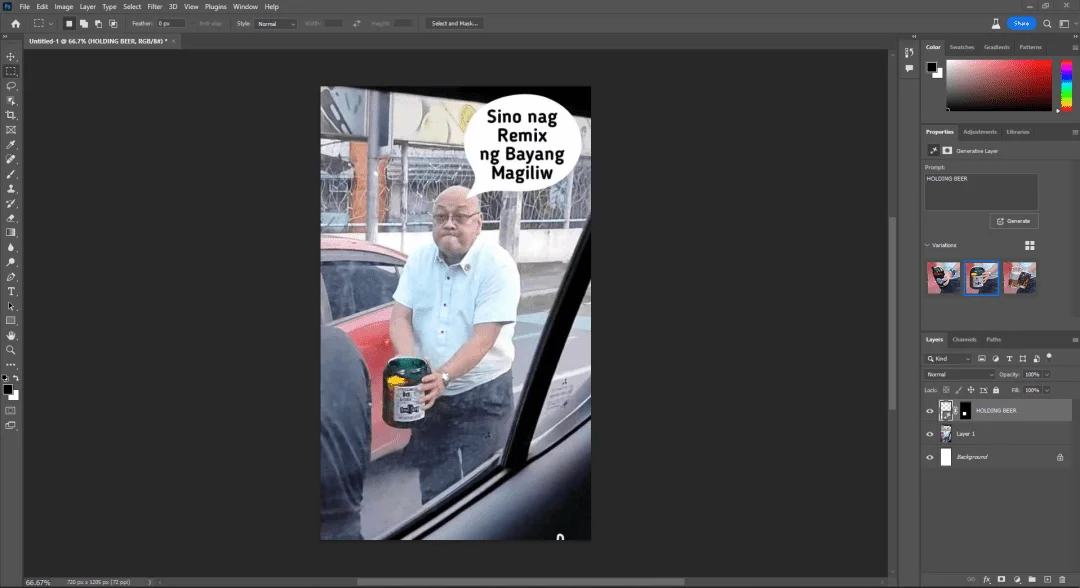
Task: Select the Clone Stamp tool
Action: [11, 189]
